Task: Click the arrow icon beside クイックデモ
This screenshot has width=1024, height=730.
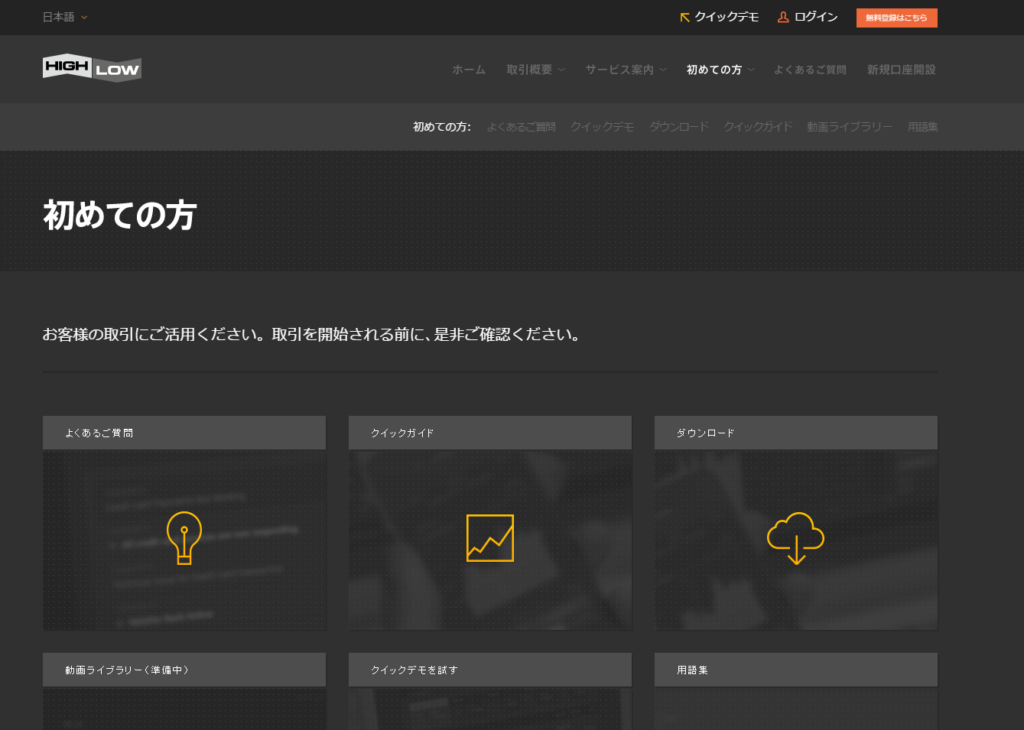Action: click(x=685, y=17)
